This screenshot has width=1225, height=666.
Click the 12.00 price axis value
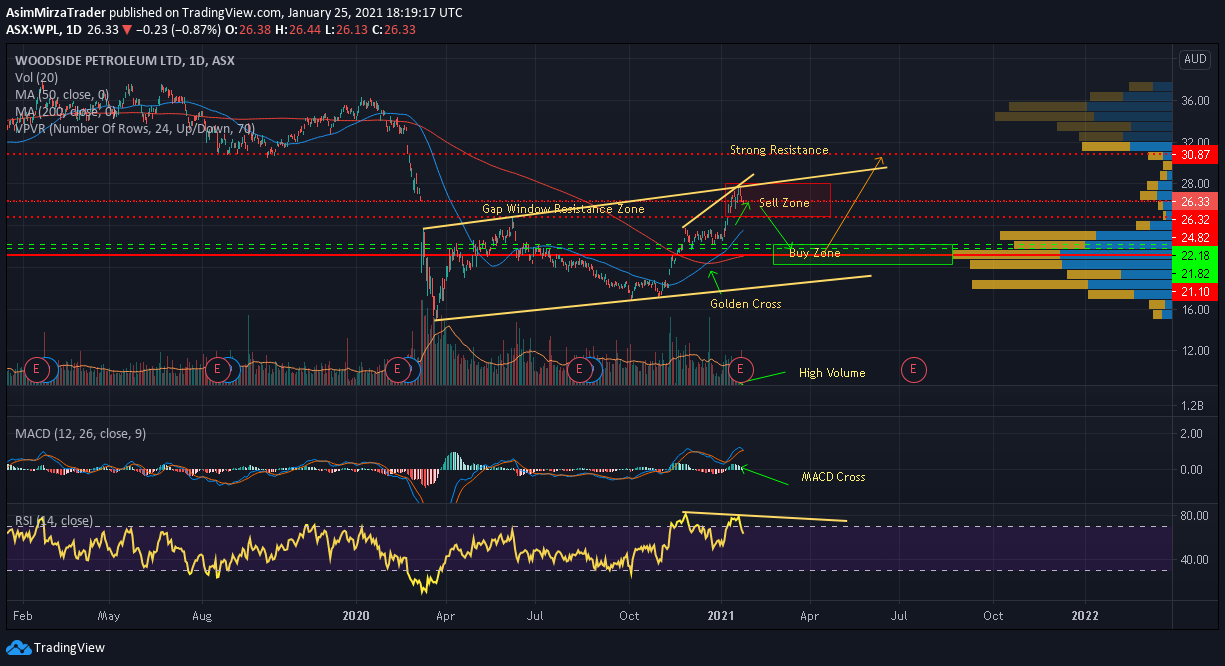tap(1195, 351)
